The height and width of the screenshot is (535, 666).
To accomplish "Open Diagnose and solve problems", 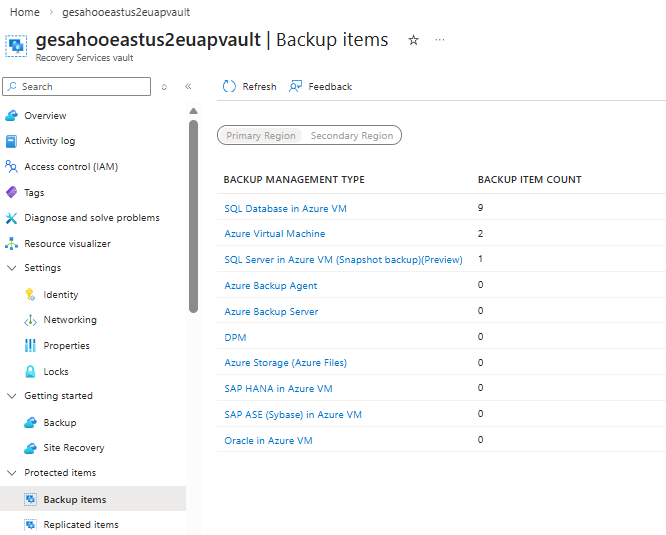I will click(x=92, y=218).
